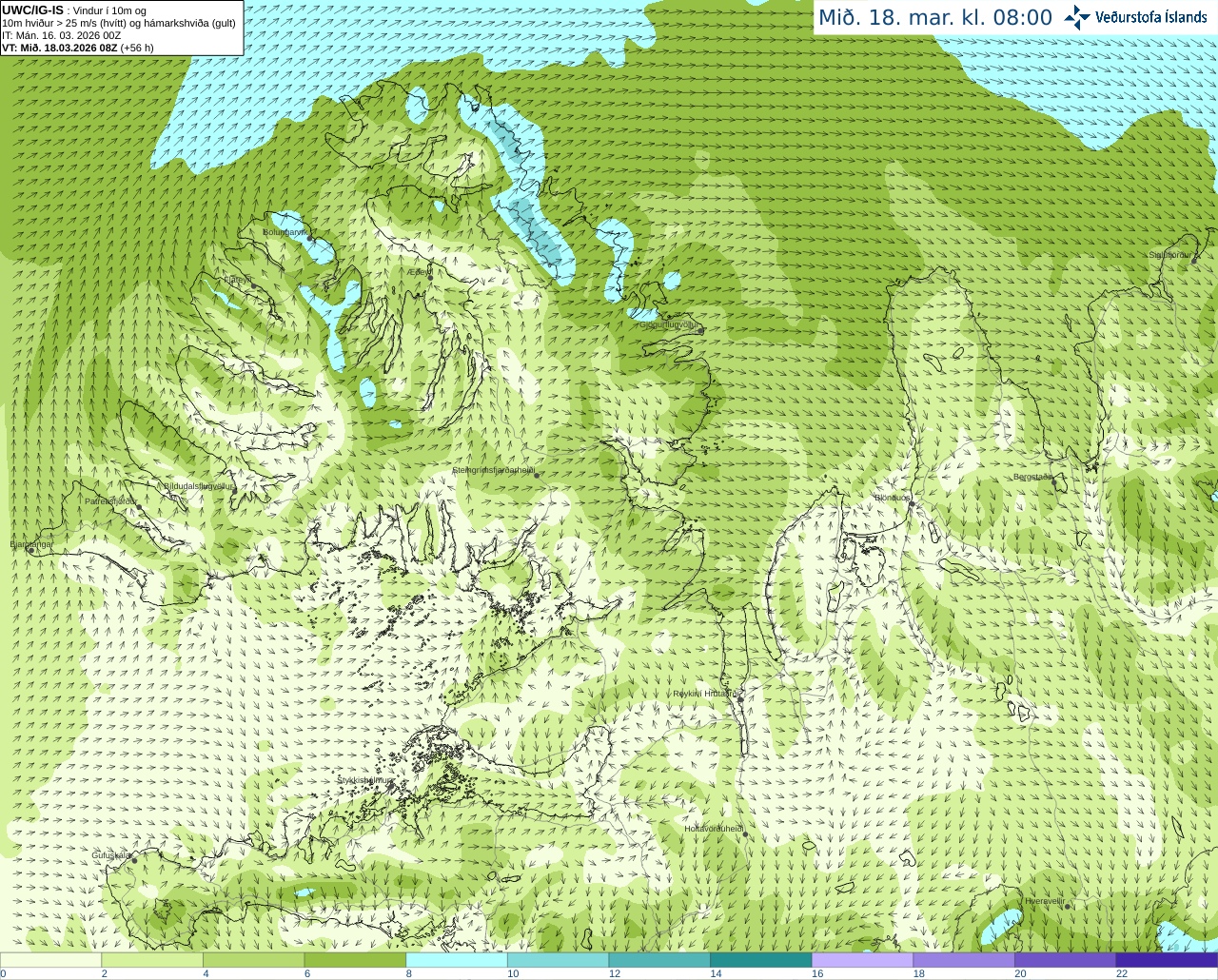Click the Bjargtangar station marker
The image size is (1218, 980).
(31, 550)
